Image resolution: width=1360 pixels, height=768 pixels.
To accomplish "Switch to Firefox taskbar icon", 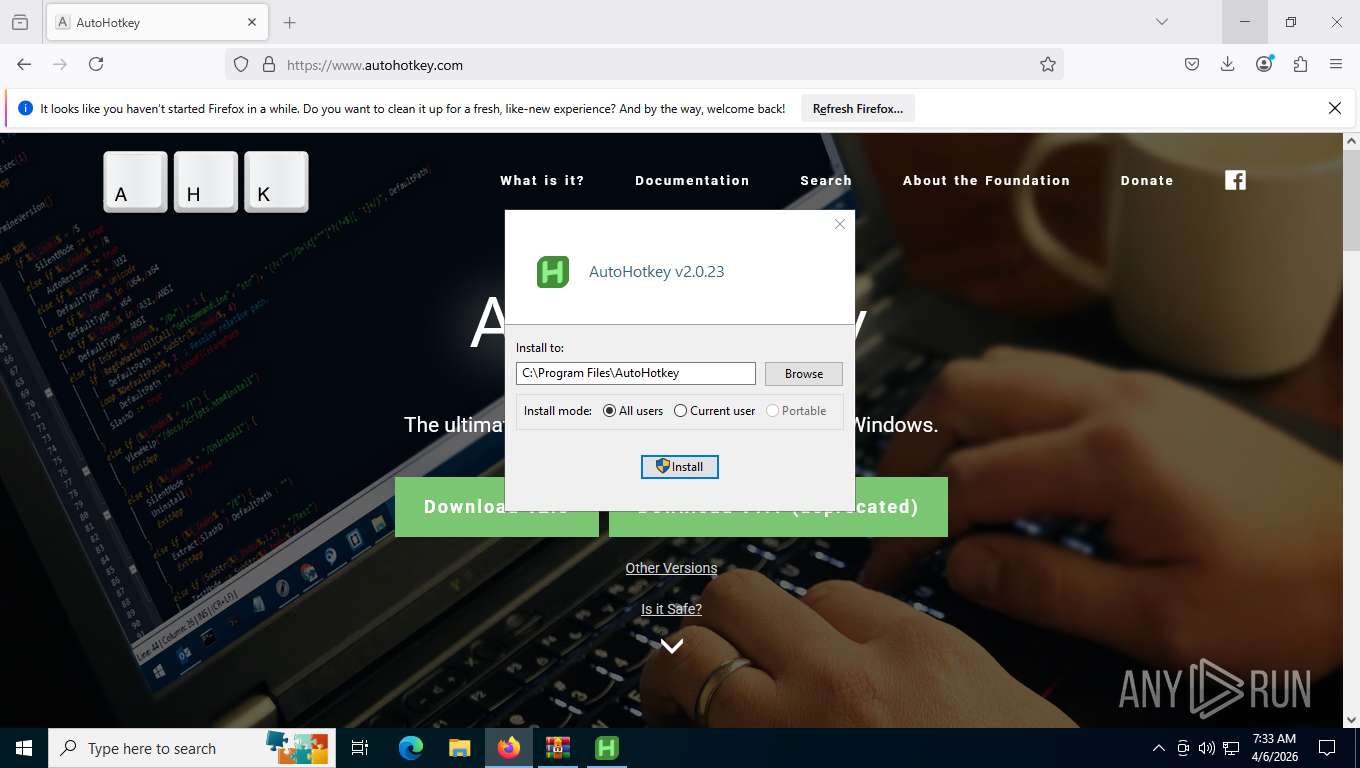I will coord(509,748).
